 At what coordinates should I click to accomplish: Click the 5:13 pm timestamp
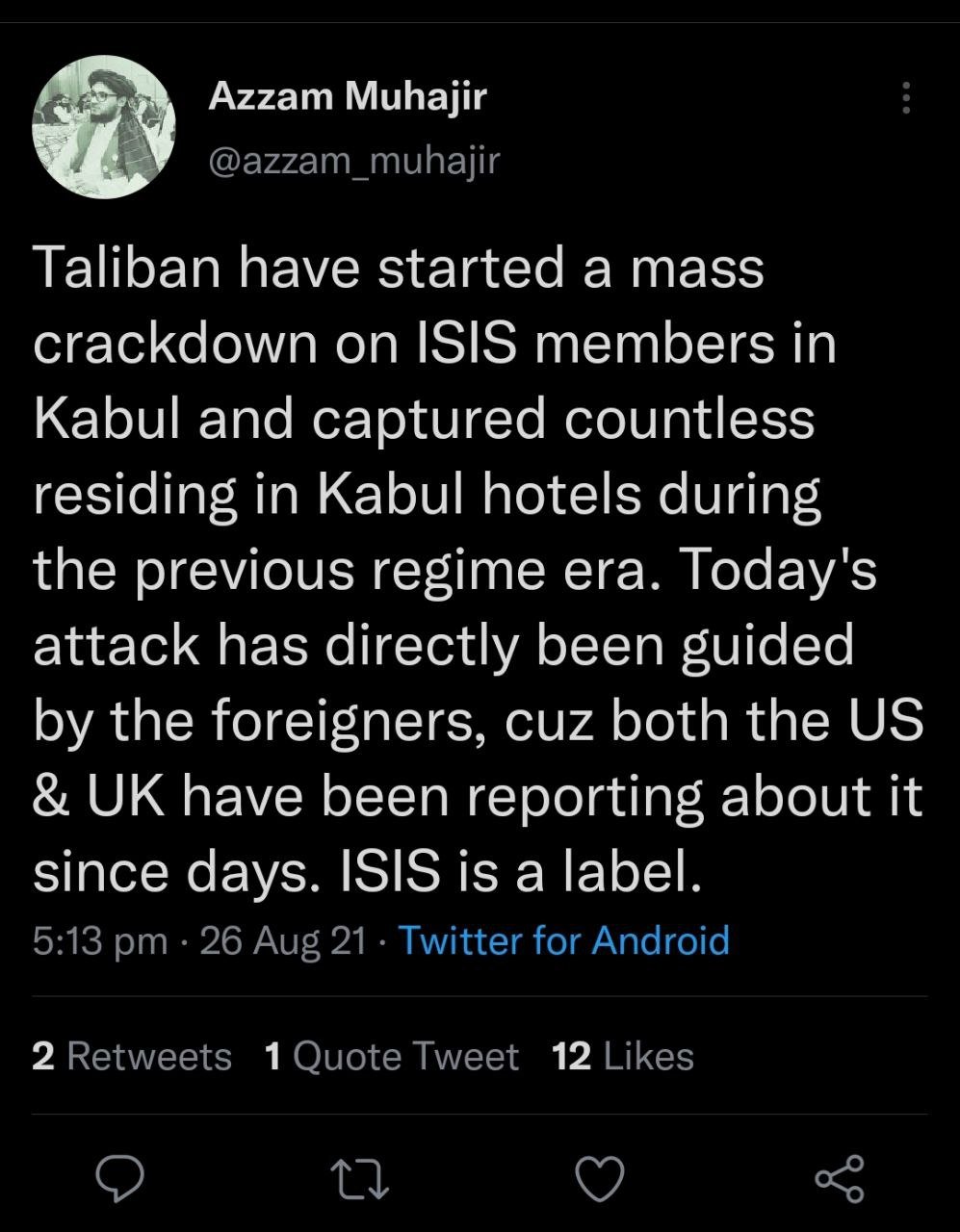(x=100, y=940)
